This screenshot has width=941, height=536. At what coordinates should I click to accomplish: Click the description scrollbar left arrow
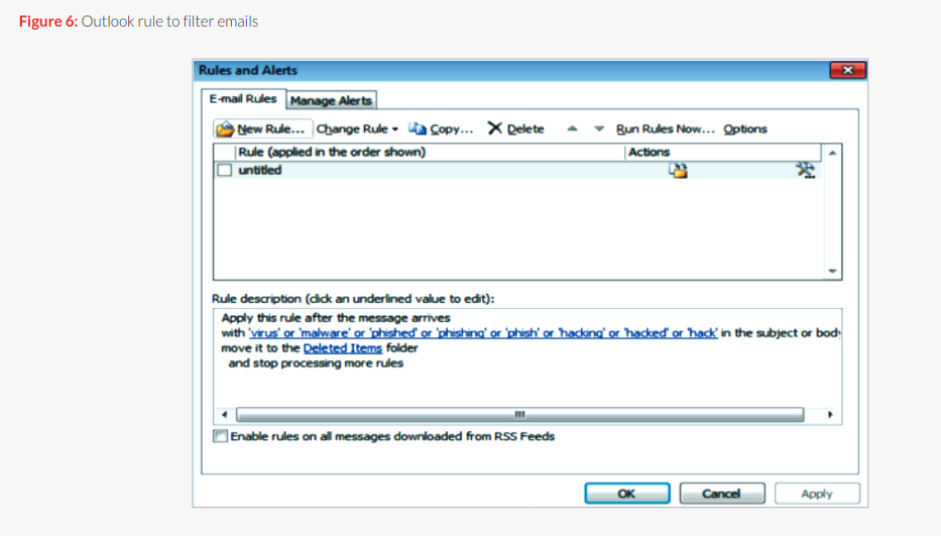(x=224, y=414)
